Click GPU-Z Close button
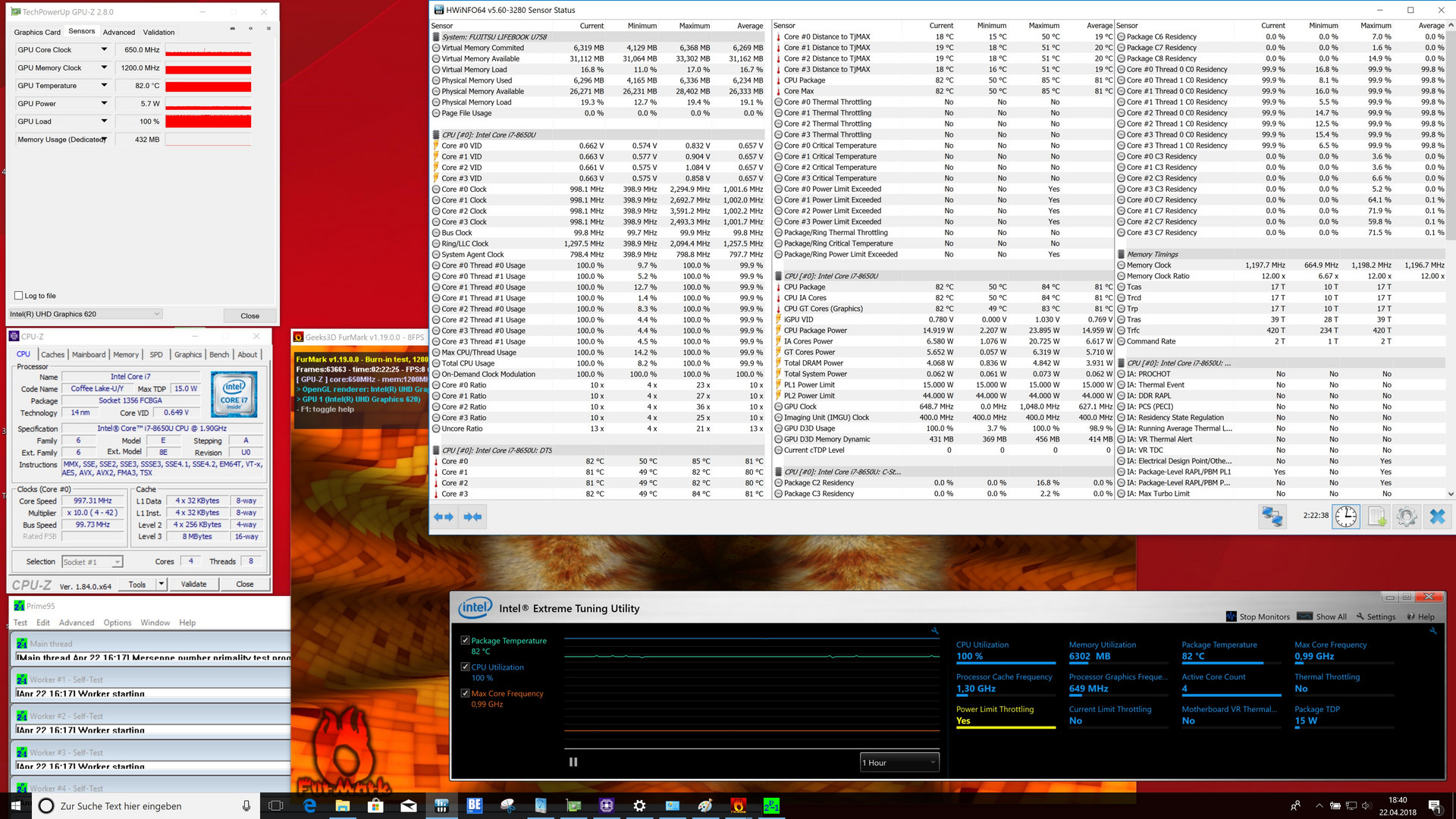This screenshot has height=819, width=1456. click(x=250, y=315)
